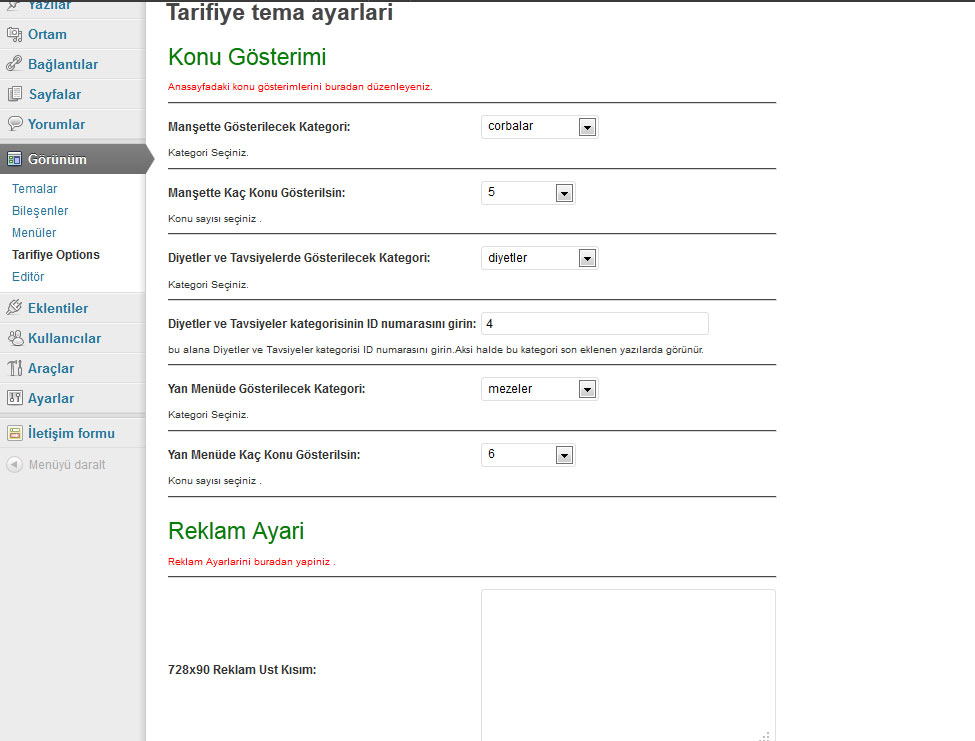Open Yan Menüde Gösterilecek Kategori dropdown

(x=539, y=389)
